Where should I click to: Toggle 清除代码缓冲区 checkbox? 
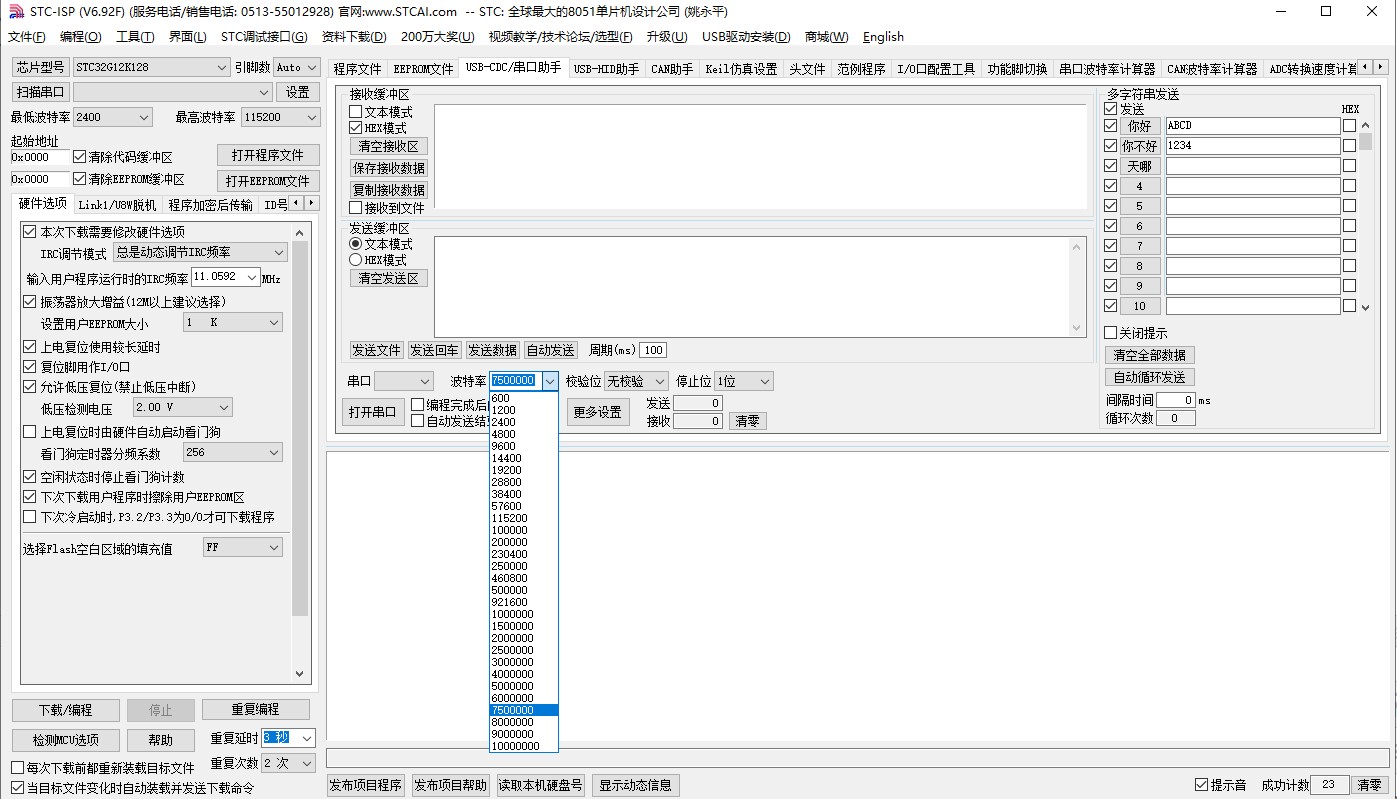pyautogui.click(x=80, y=157)
